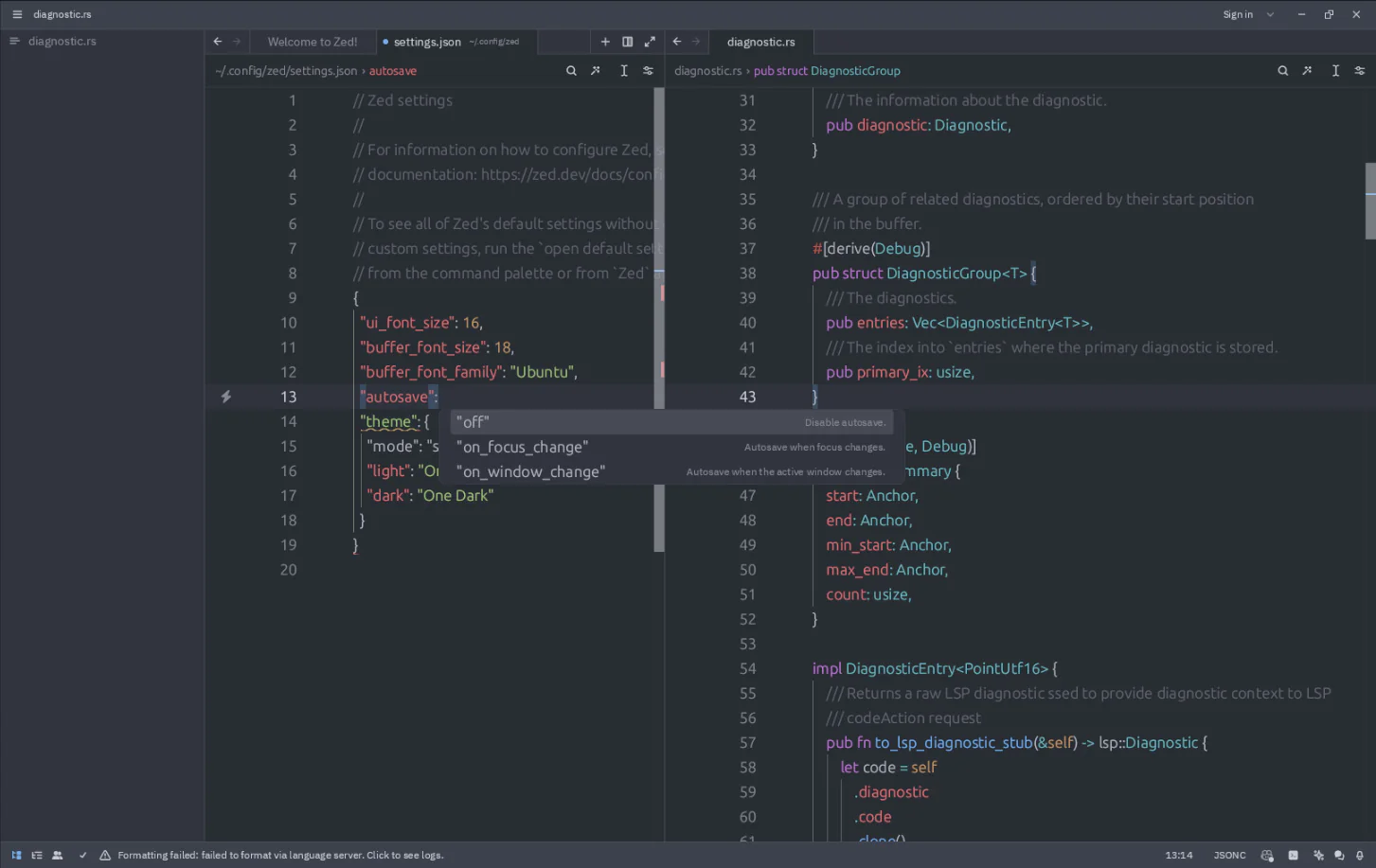Toggle the project panel in status bar
Screen dimensions: 1376x868
click(x=16, y=855)
